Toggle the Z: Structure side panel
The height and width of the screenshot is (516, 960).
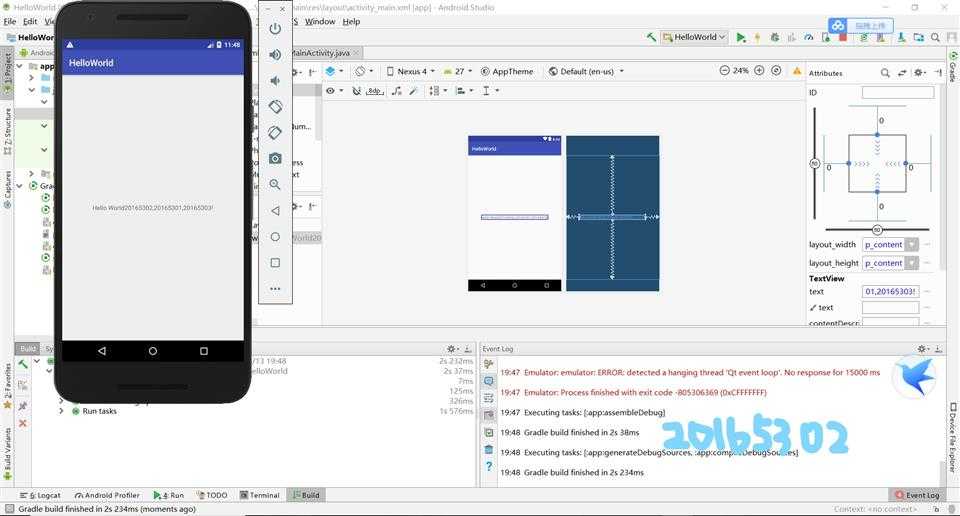click(x=7, y=130)
